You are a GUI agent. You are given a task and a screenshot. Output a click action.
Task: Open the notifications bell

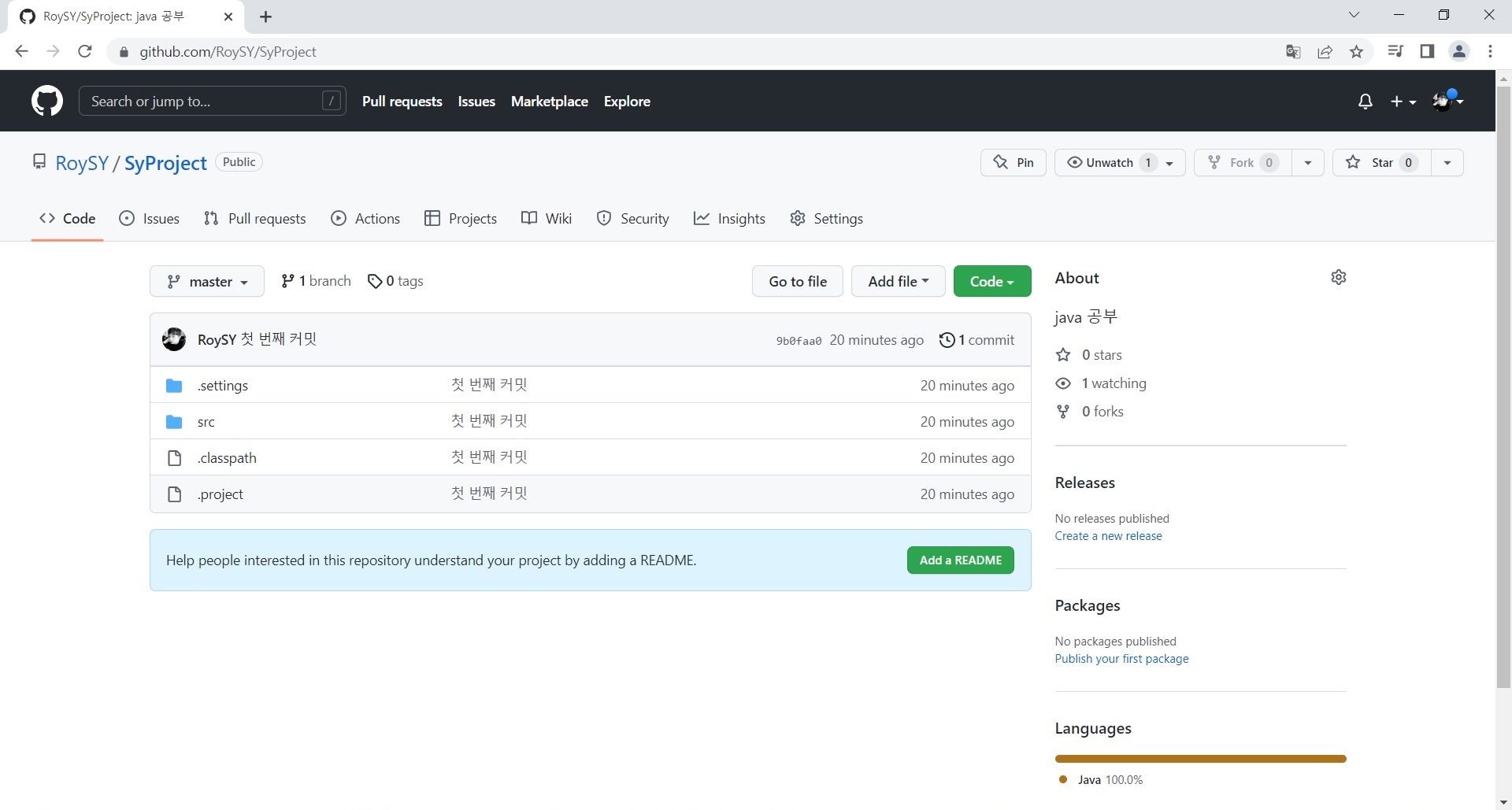1366,102
